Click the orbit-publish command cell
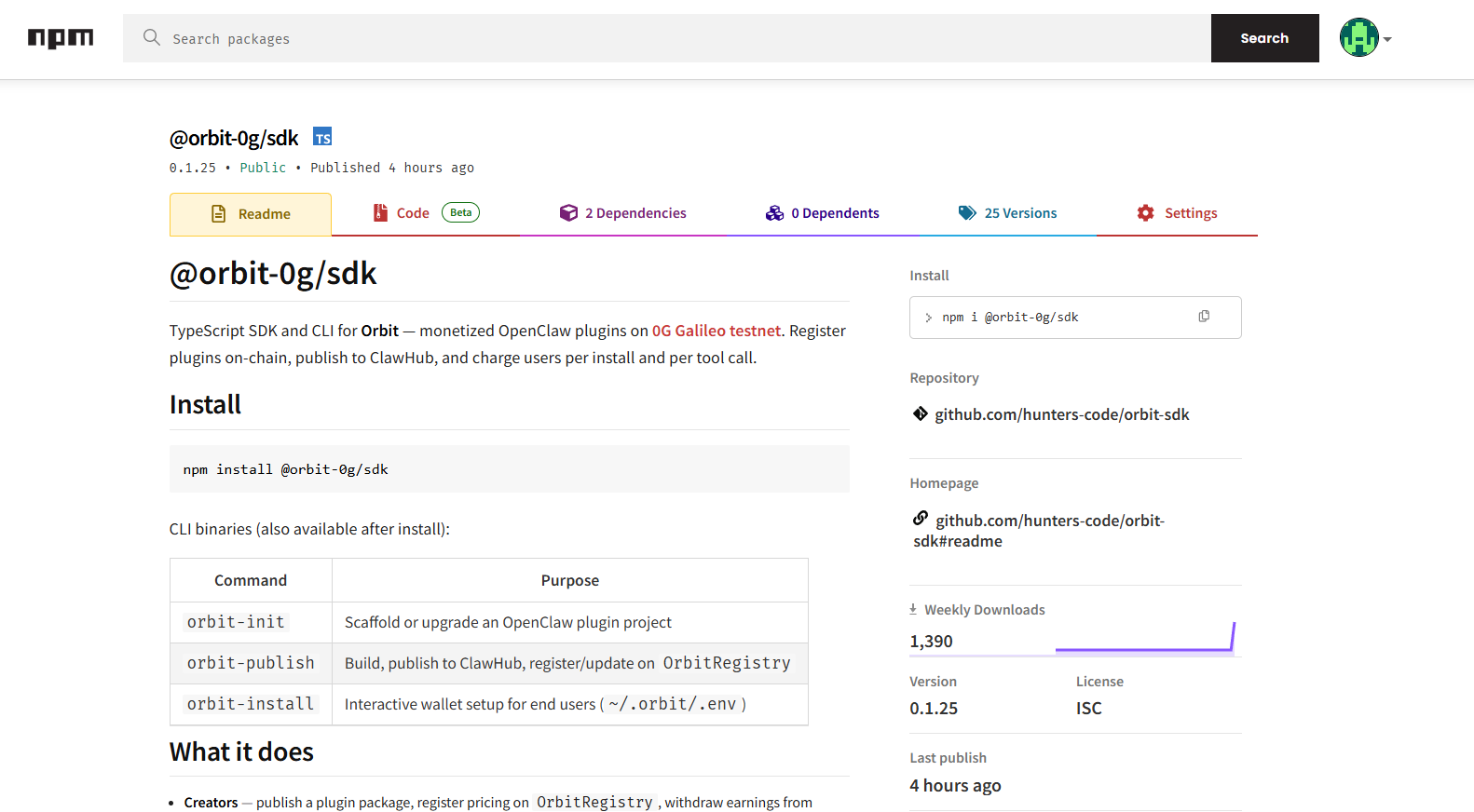The height and width of the screenshot is (812, 1474). pos(251,663)
